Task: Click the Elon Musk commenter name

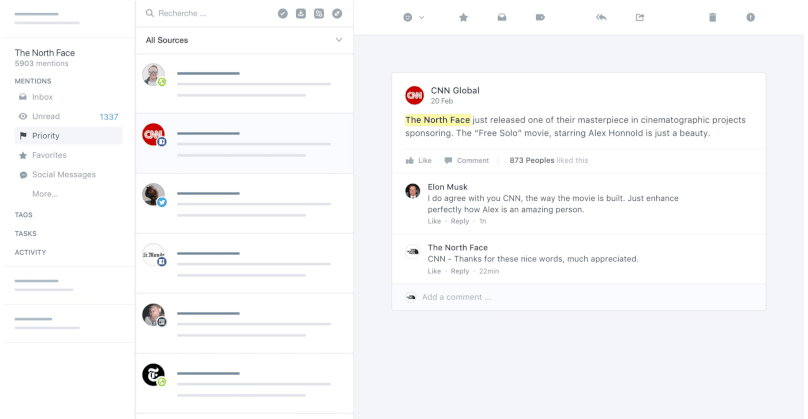Action: pos(447,187)
